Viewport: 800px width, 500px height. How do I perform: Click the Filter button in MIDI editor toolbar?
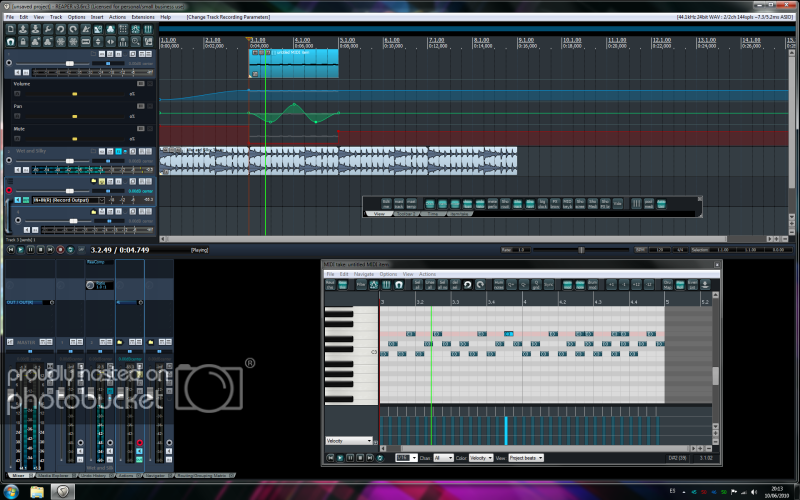(361, 285)
